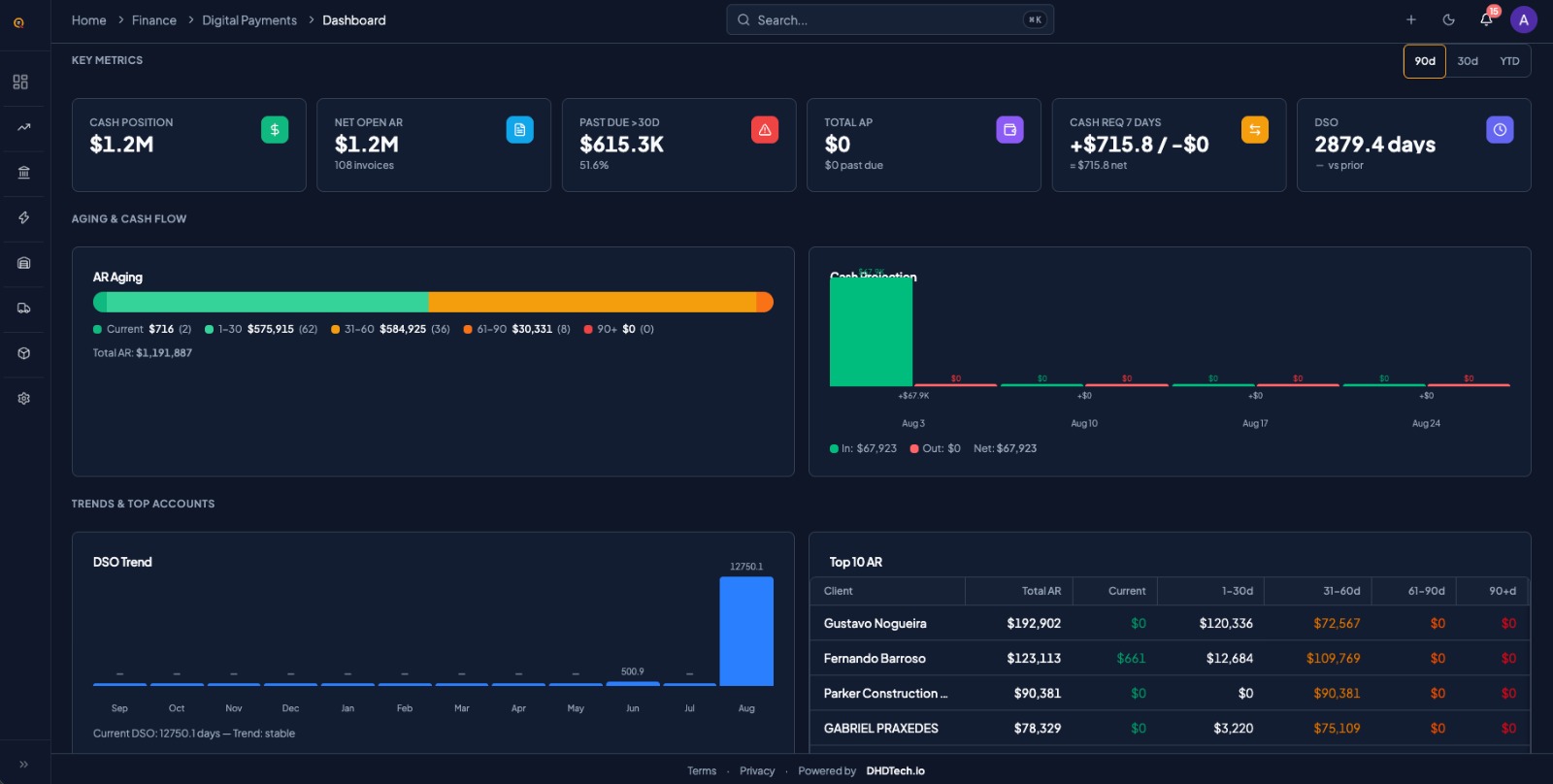Open the Terms footer link

tap(702, 771)
